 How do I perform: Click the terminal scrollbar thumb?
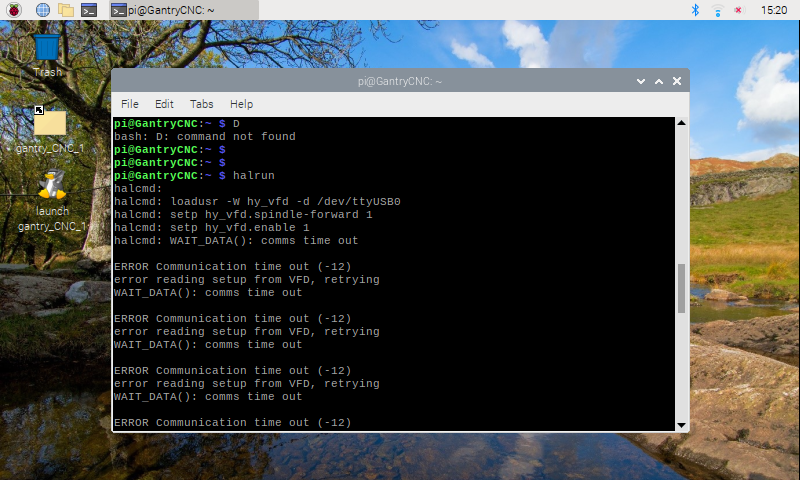tap(681, 288)
